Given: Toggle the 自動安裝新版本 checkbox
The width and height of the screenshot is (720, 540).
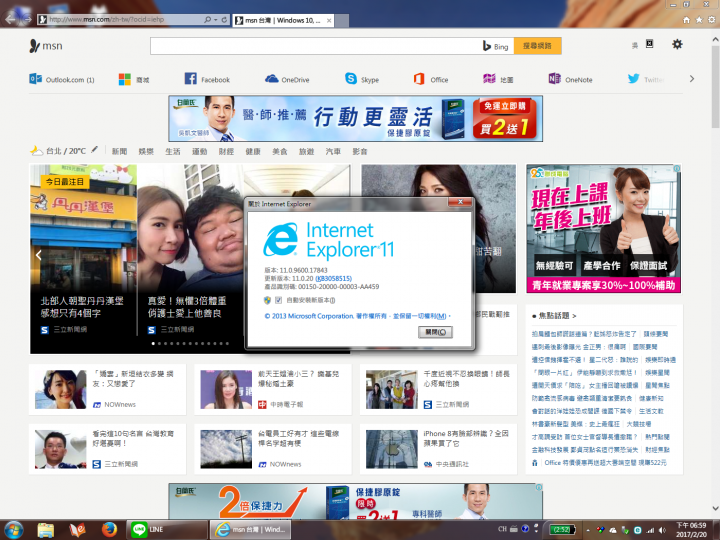Looking at the screenshot, I should [278, 300].
